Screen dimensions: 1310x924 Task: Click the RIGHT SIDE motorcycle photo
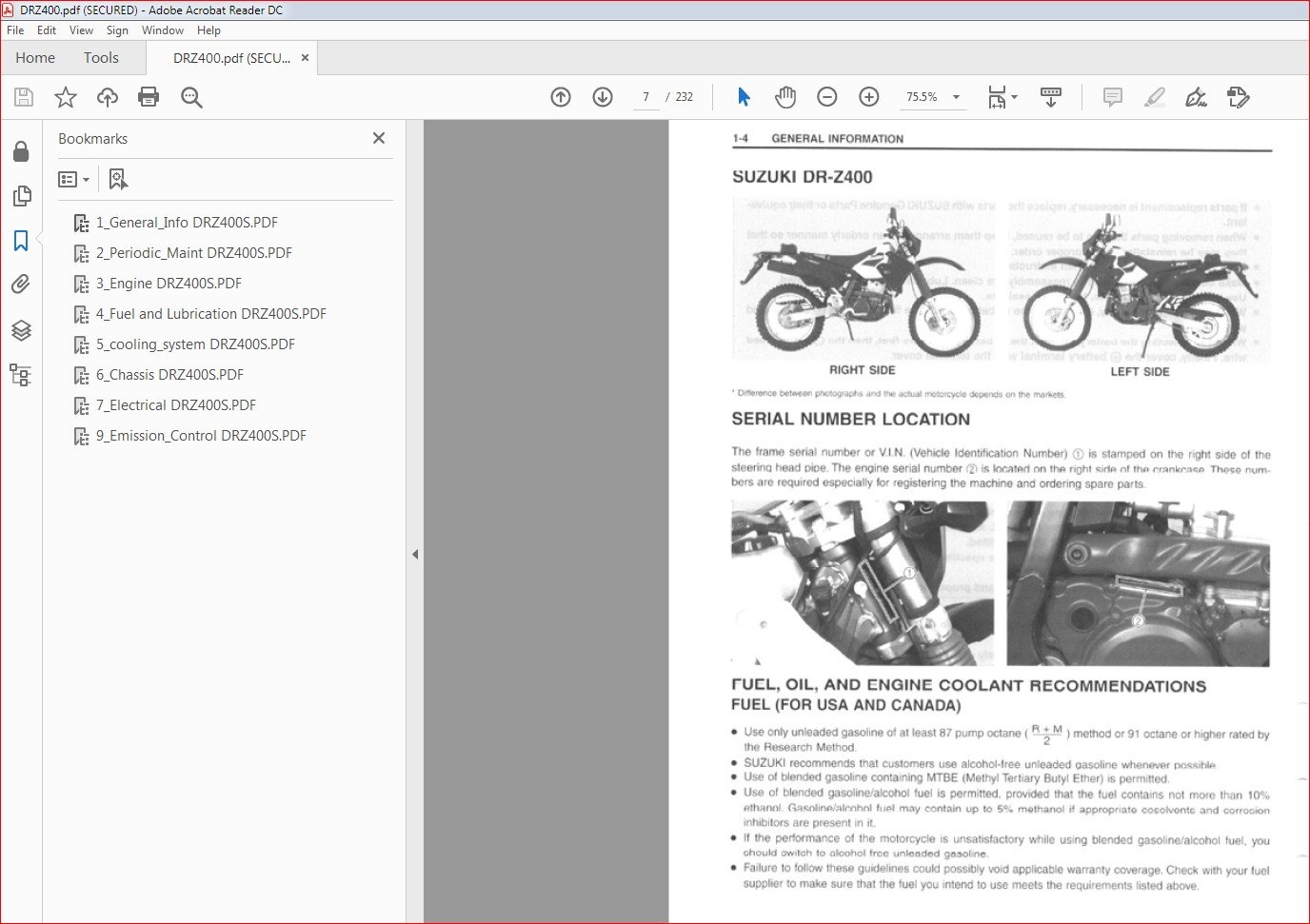[863, 279]
